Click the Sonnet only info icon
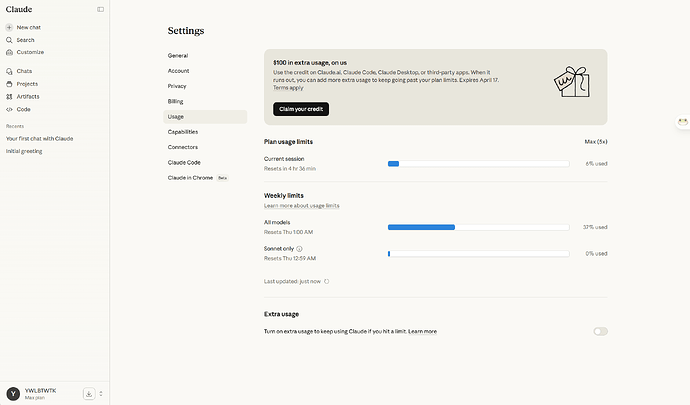The height and width of the screenshot is (405, 690). (299, 249)
